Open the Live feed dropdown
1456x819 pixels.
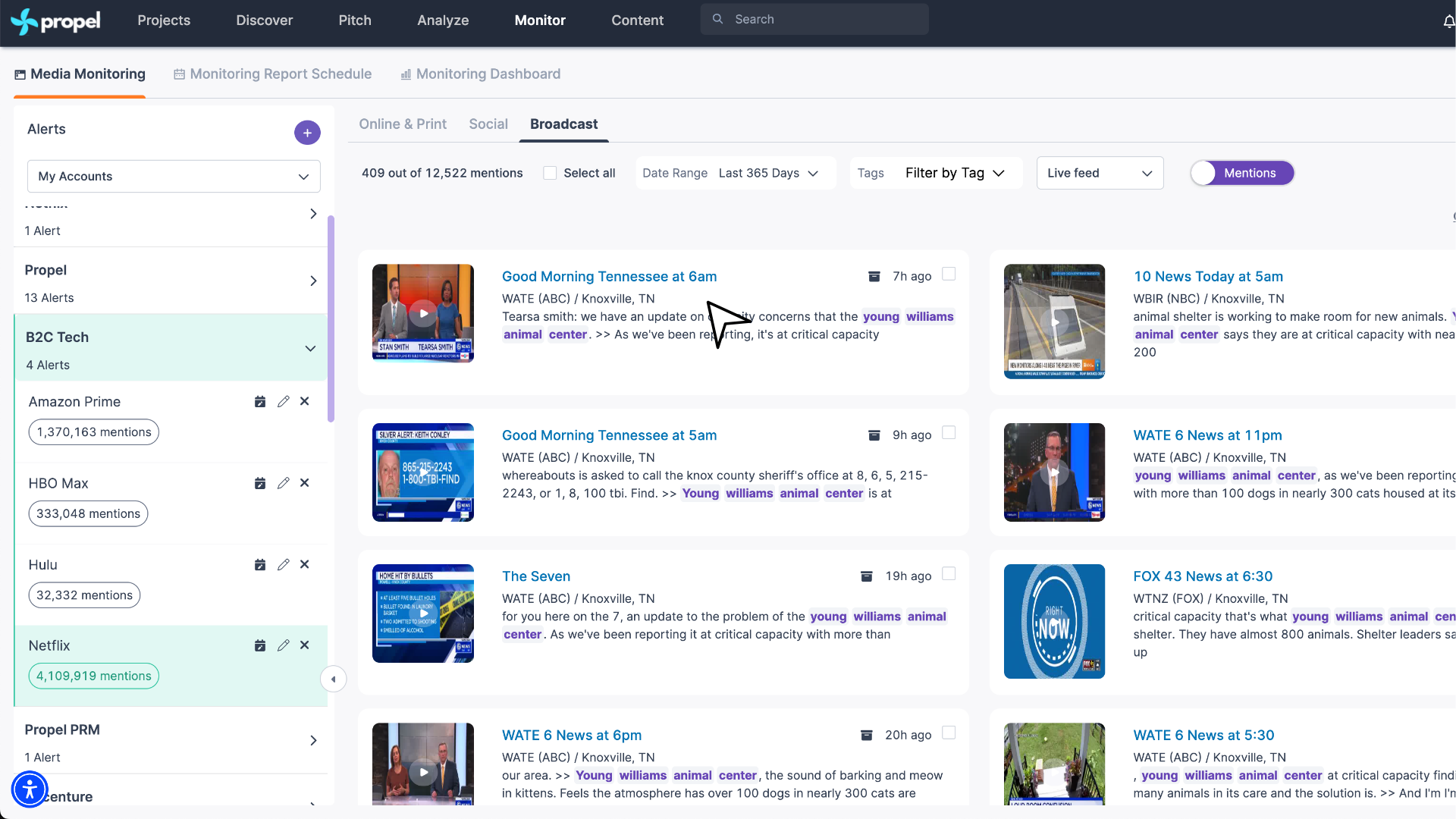click(1100, 173)
